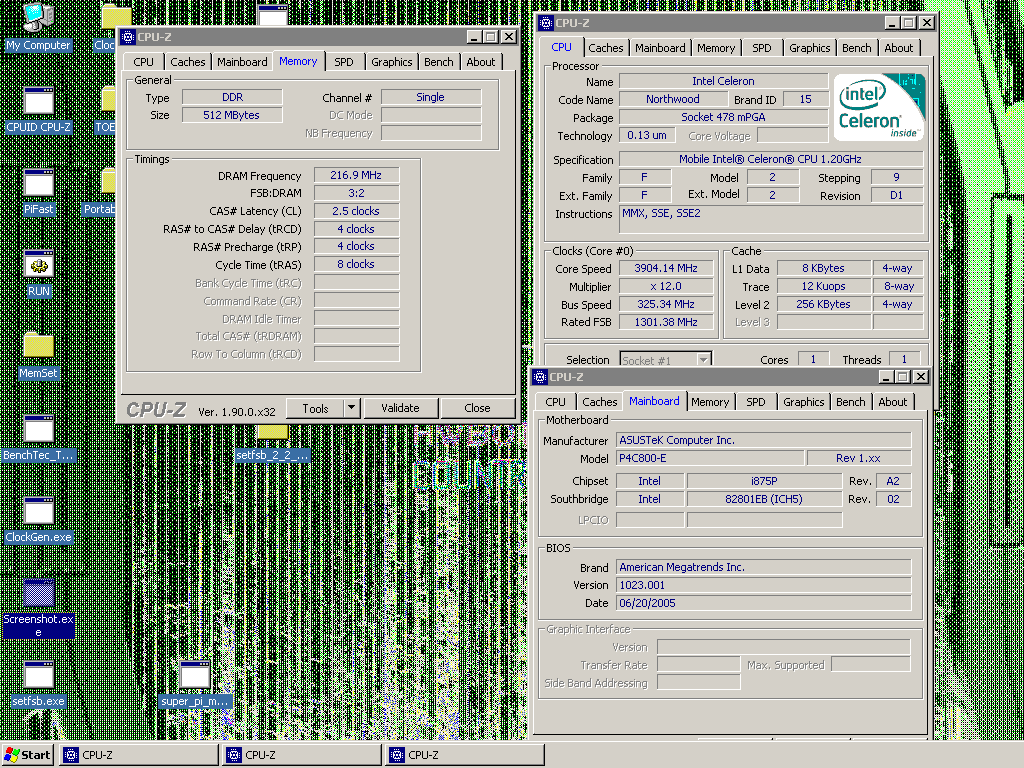Click the Instructions MMX, SSE, SSE2 field
The width and height of the screenshot is (1024, 768).
[771, 219]
